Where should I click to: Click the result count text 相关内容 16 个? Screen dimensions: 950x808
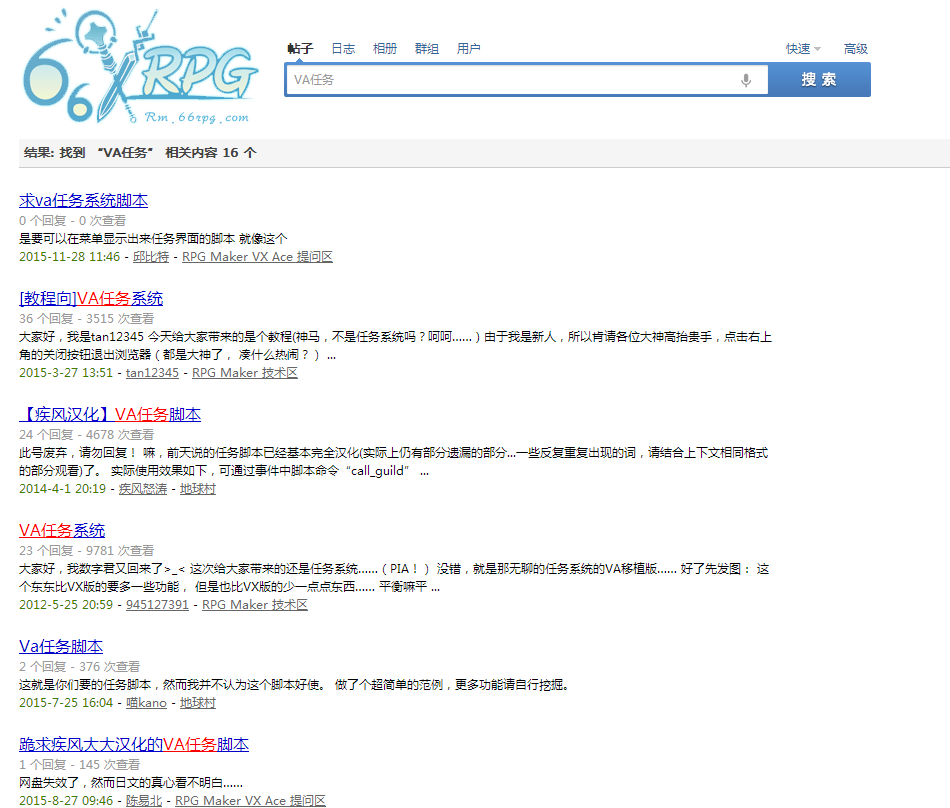click(211, 153)
